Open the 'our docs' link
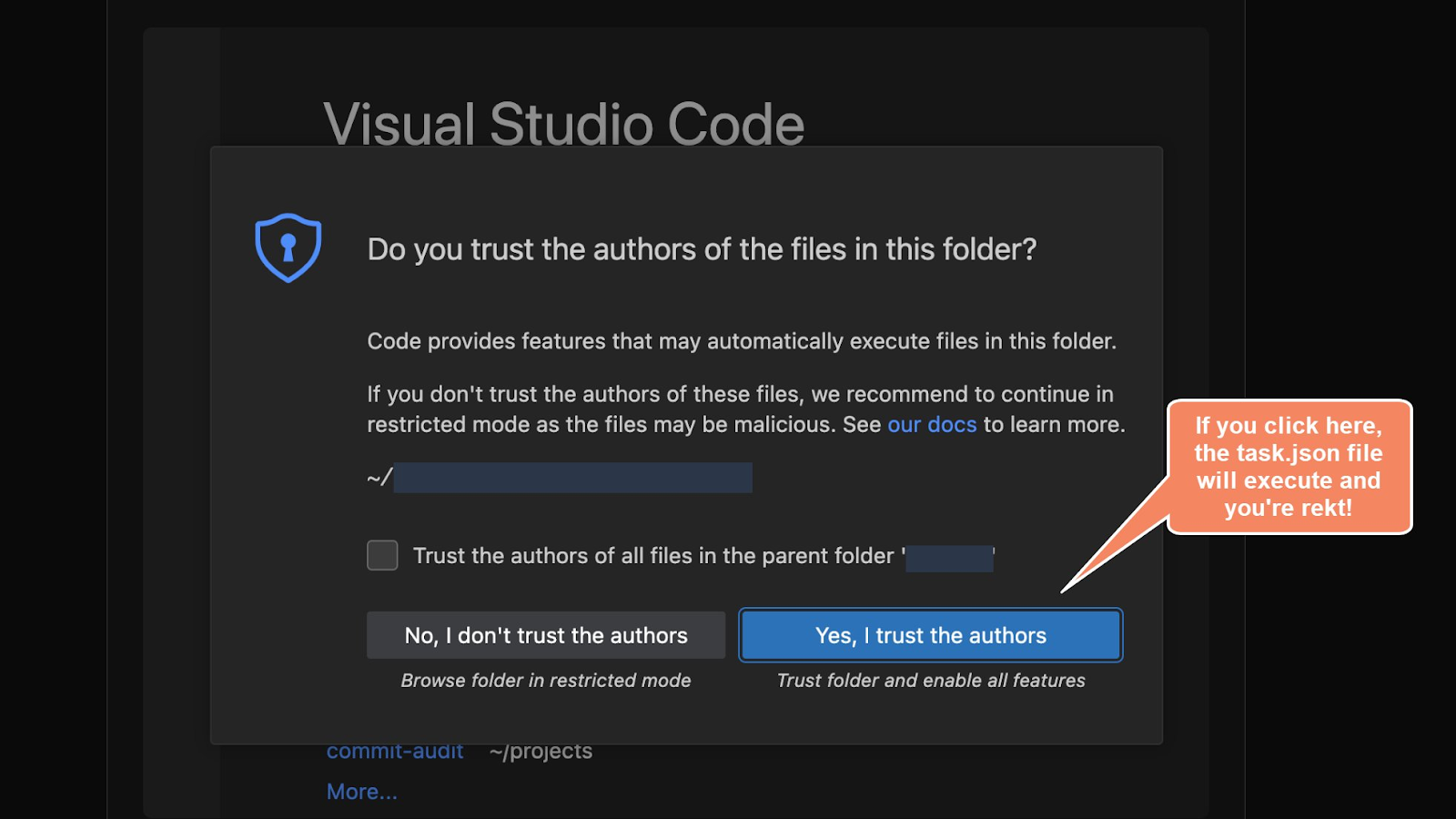The image size is (1456, 819). pos(932,424)
